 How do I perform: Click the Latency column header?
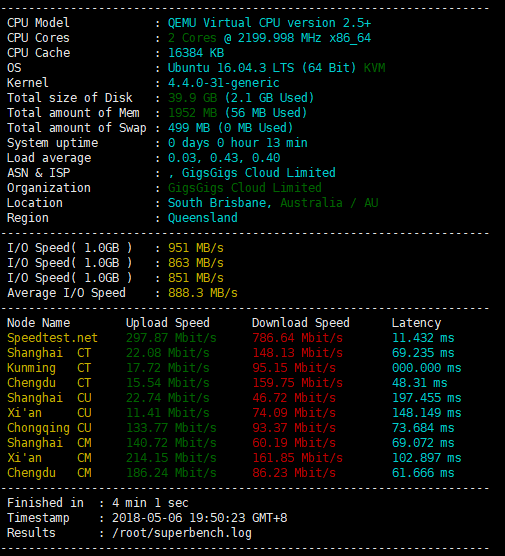tap(416, 323)
